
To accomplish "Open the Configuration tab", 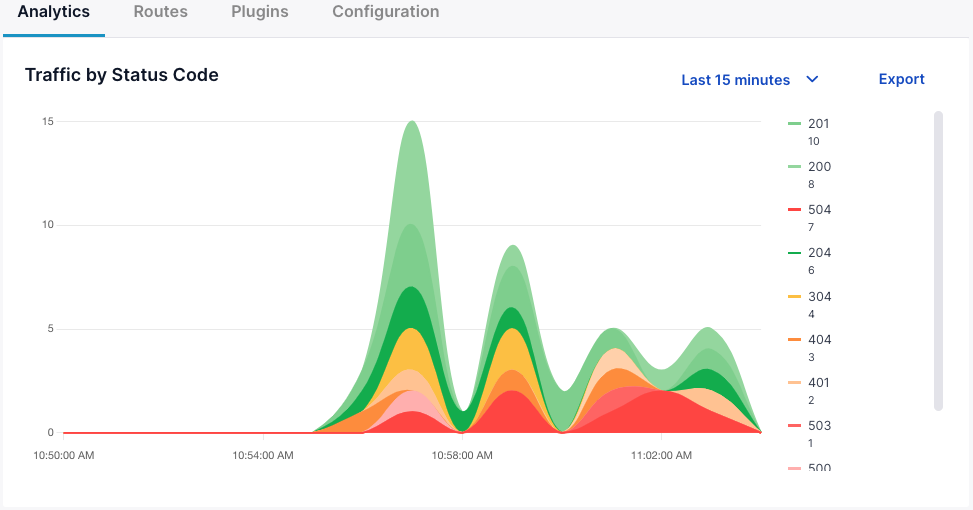I will (x=385, y=12).
